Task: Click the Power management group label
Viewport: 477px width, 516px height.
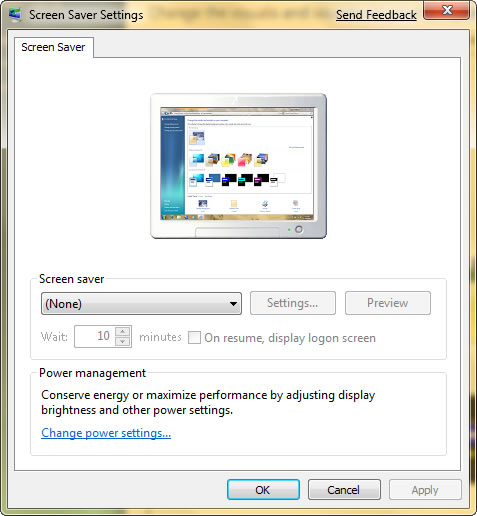Action: pyautogui.click(x=92, y=373)
